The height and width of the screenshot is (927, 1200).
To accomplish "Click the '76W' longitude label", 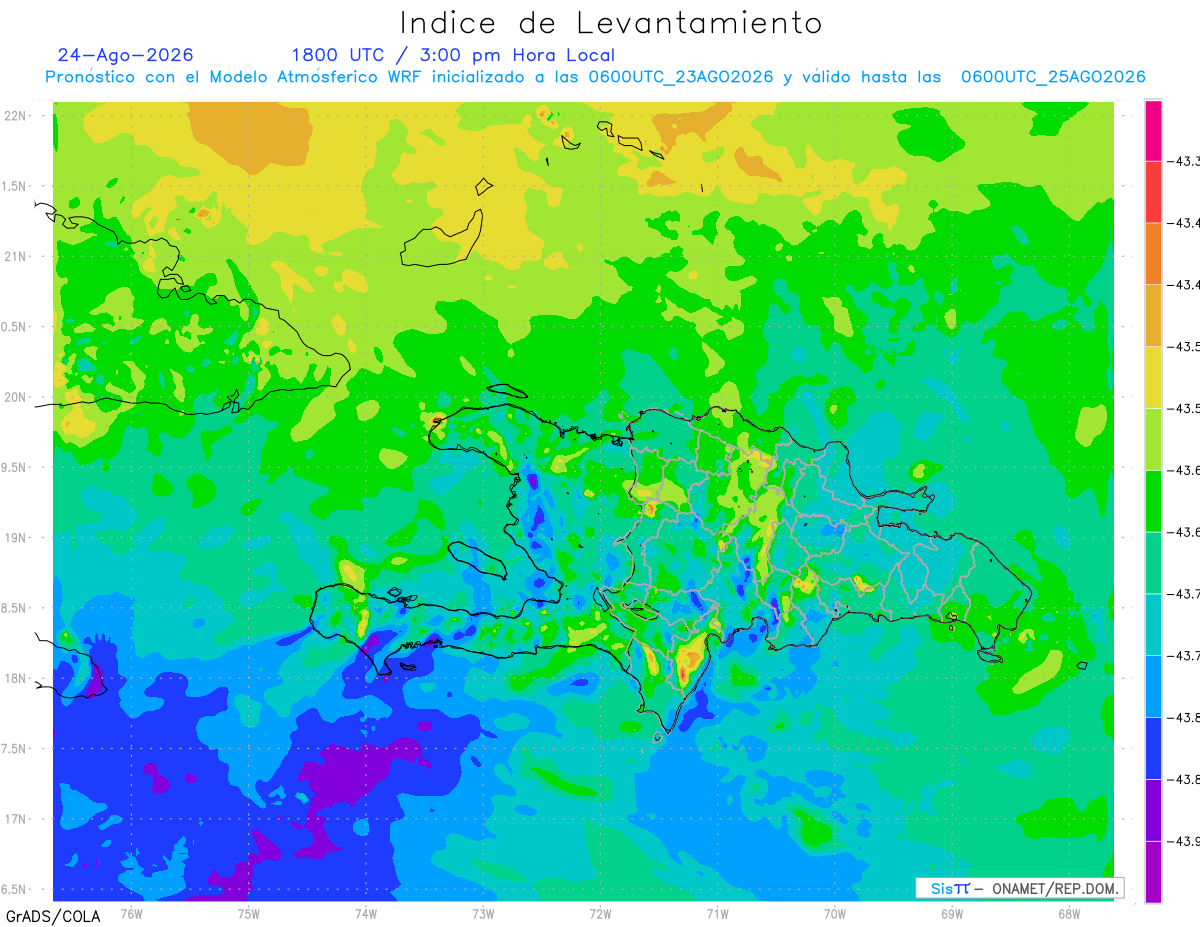I will coord(131,914).
